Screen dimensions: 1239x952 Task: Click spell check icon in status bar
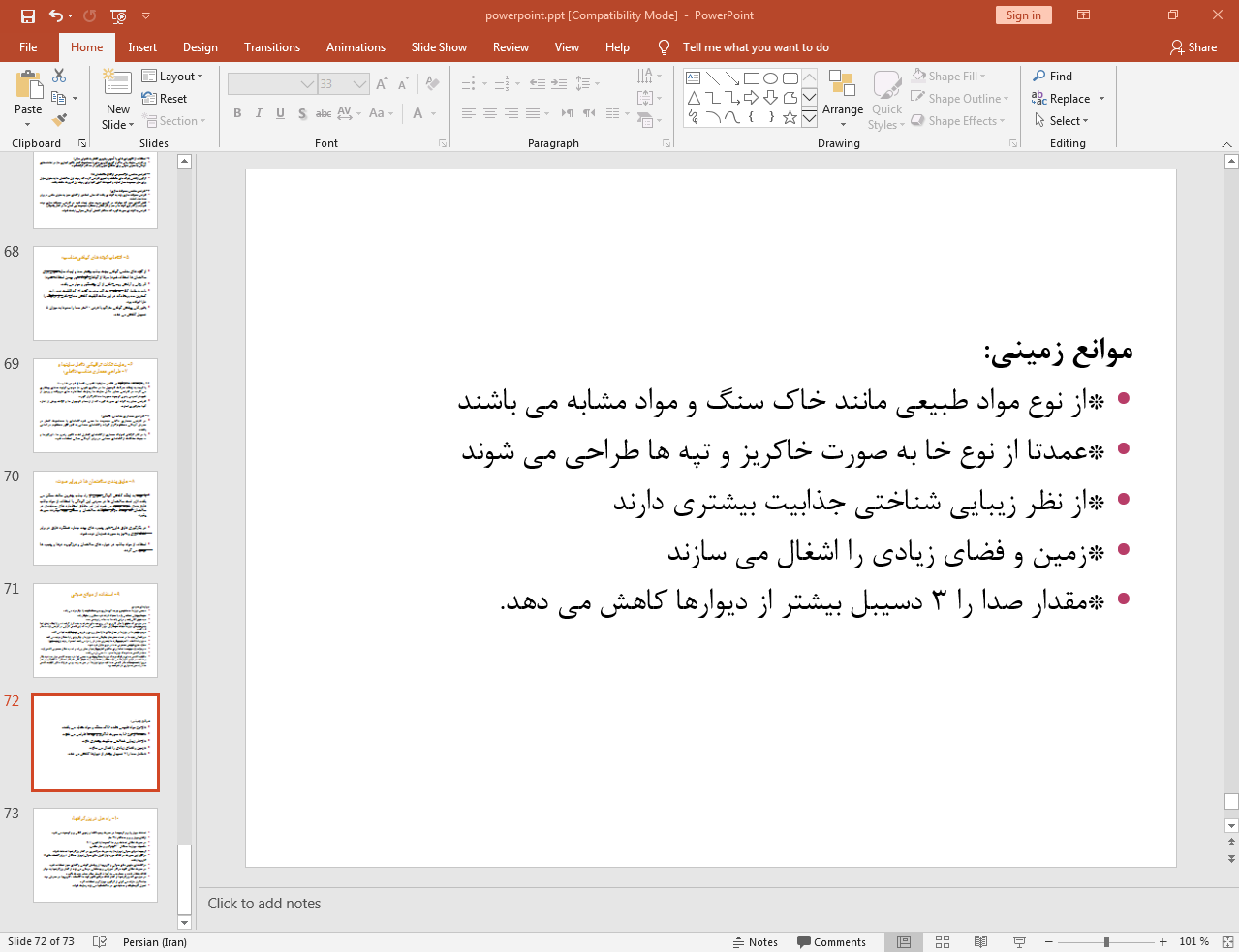tap(100, 941)
